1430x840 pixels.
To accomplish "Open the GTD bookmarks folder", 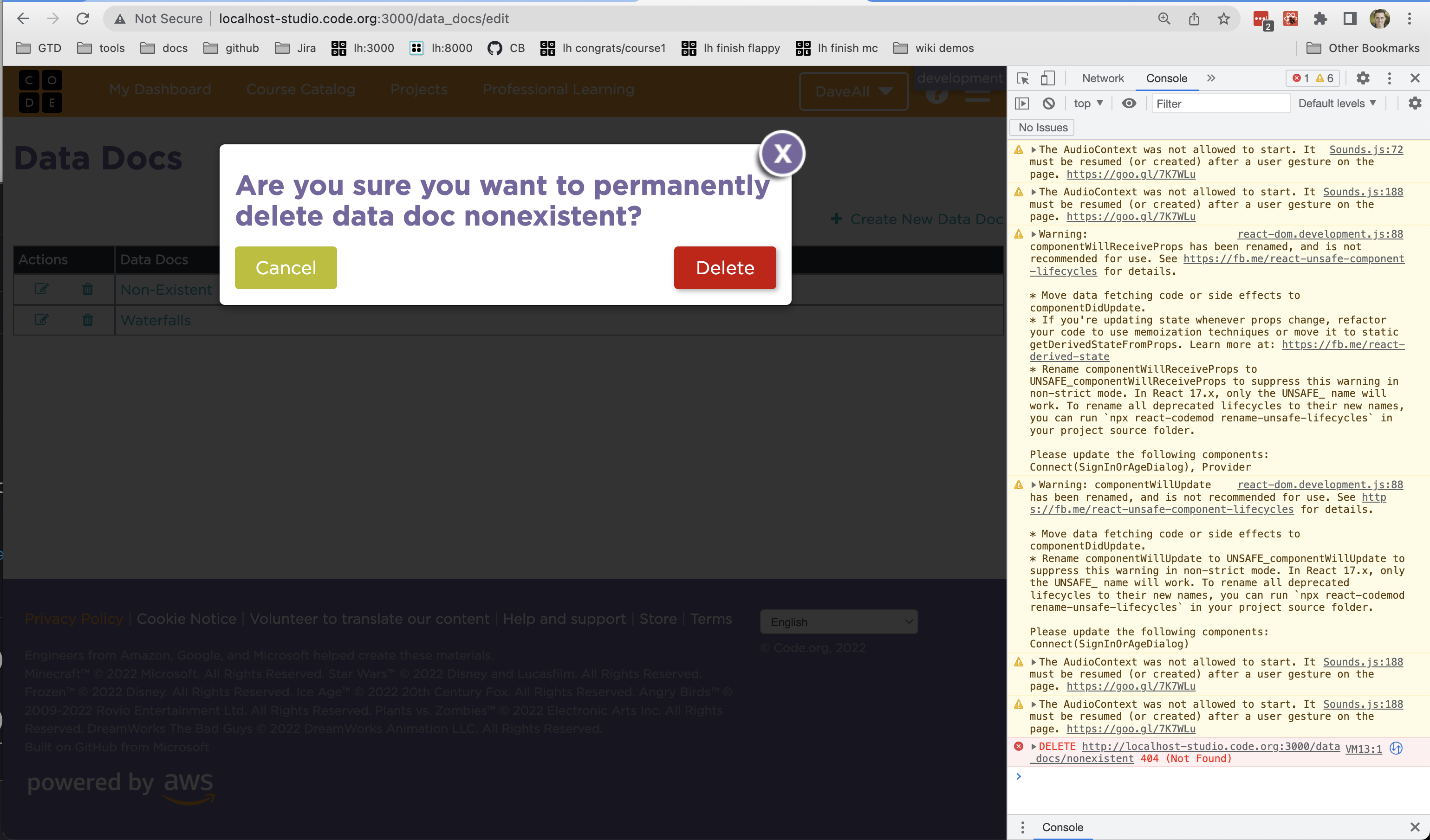I will [39, 48].
